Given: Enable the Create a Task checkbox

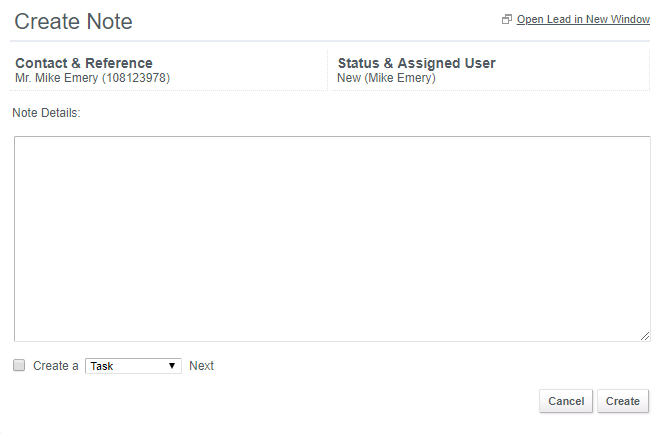Looking at the screenshot, I should click(19, 365).
